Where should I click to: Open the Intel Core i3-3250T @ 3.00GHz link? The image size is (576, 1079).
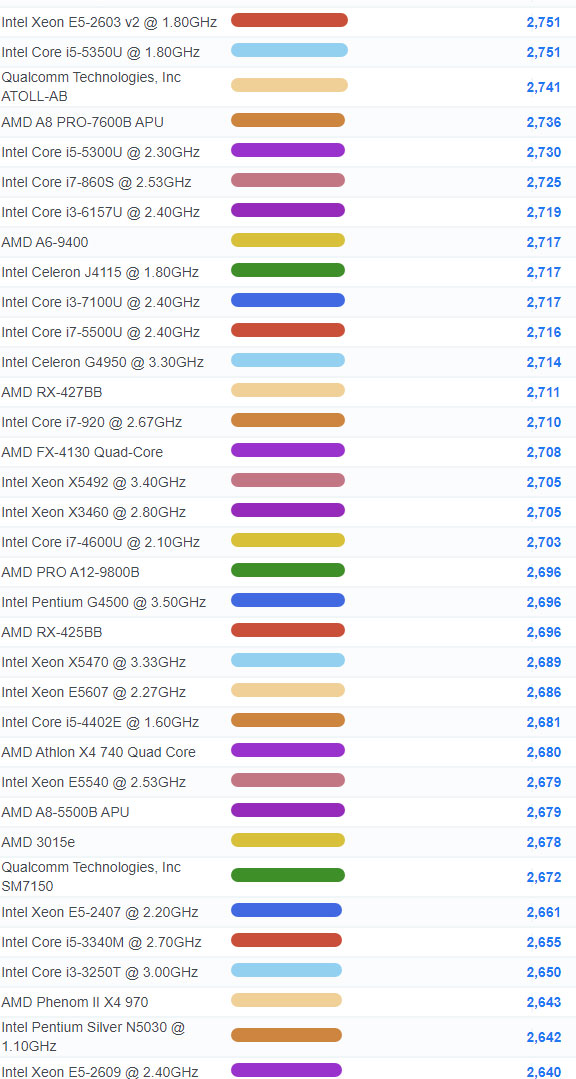click(100, 972)
